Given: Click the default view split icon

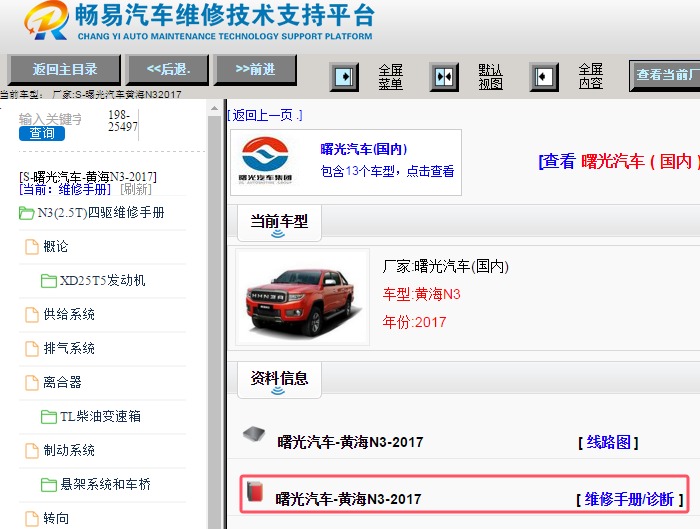Looking at the screenshot, I should [444, 77].
